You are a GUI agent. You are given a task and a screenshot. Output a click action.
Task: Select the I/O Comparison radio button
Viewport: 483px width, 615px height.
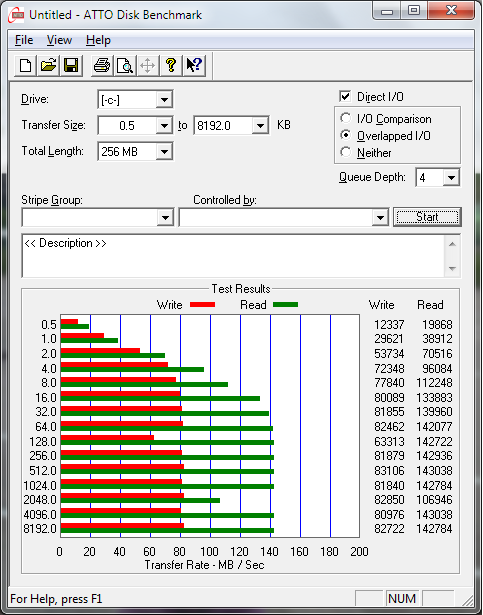coord(346,118)
